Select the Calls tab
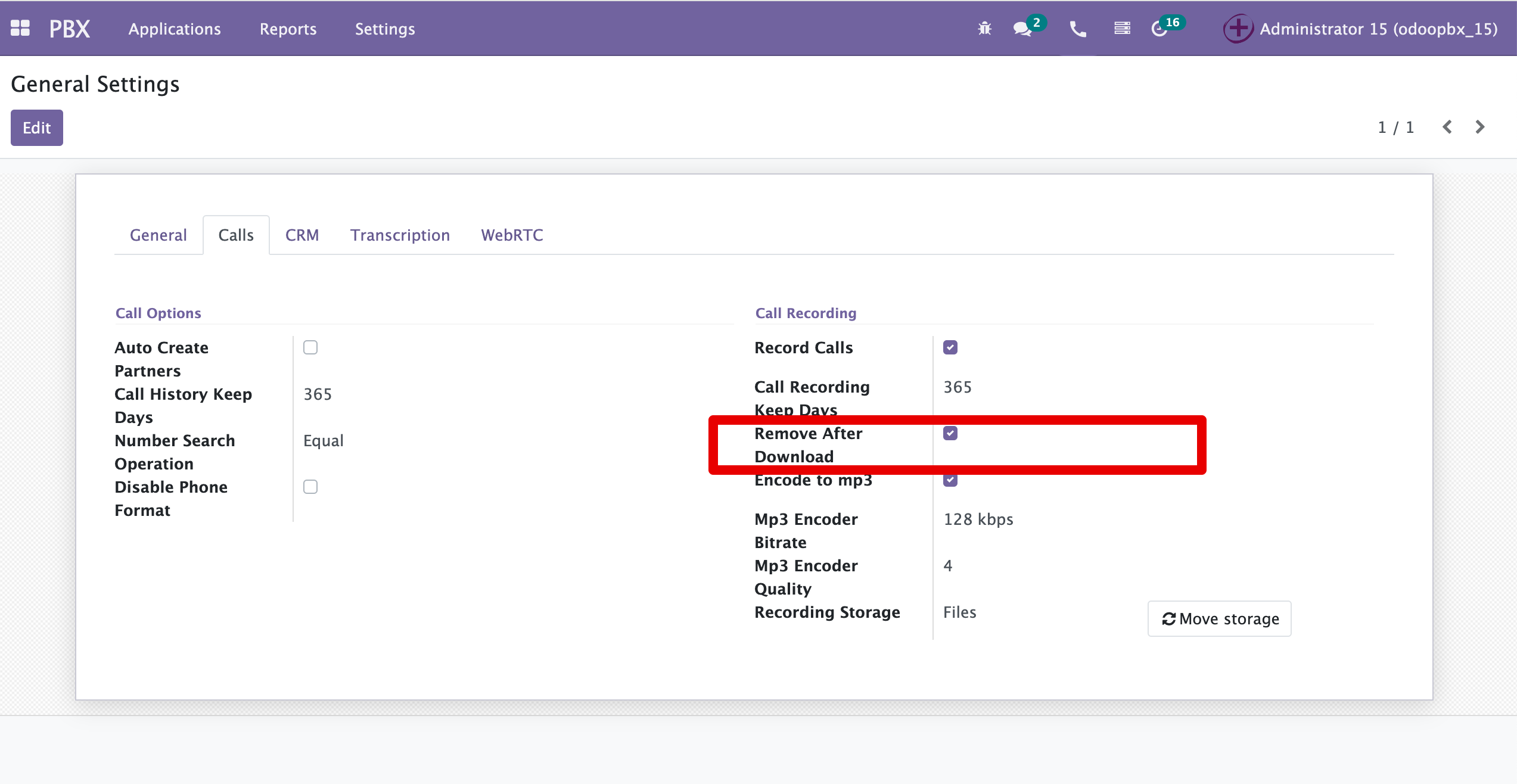 click(x=236, y=235)
